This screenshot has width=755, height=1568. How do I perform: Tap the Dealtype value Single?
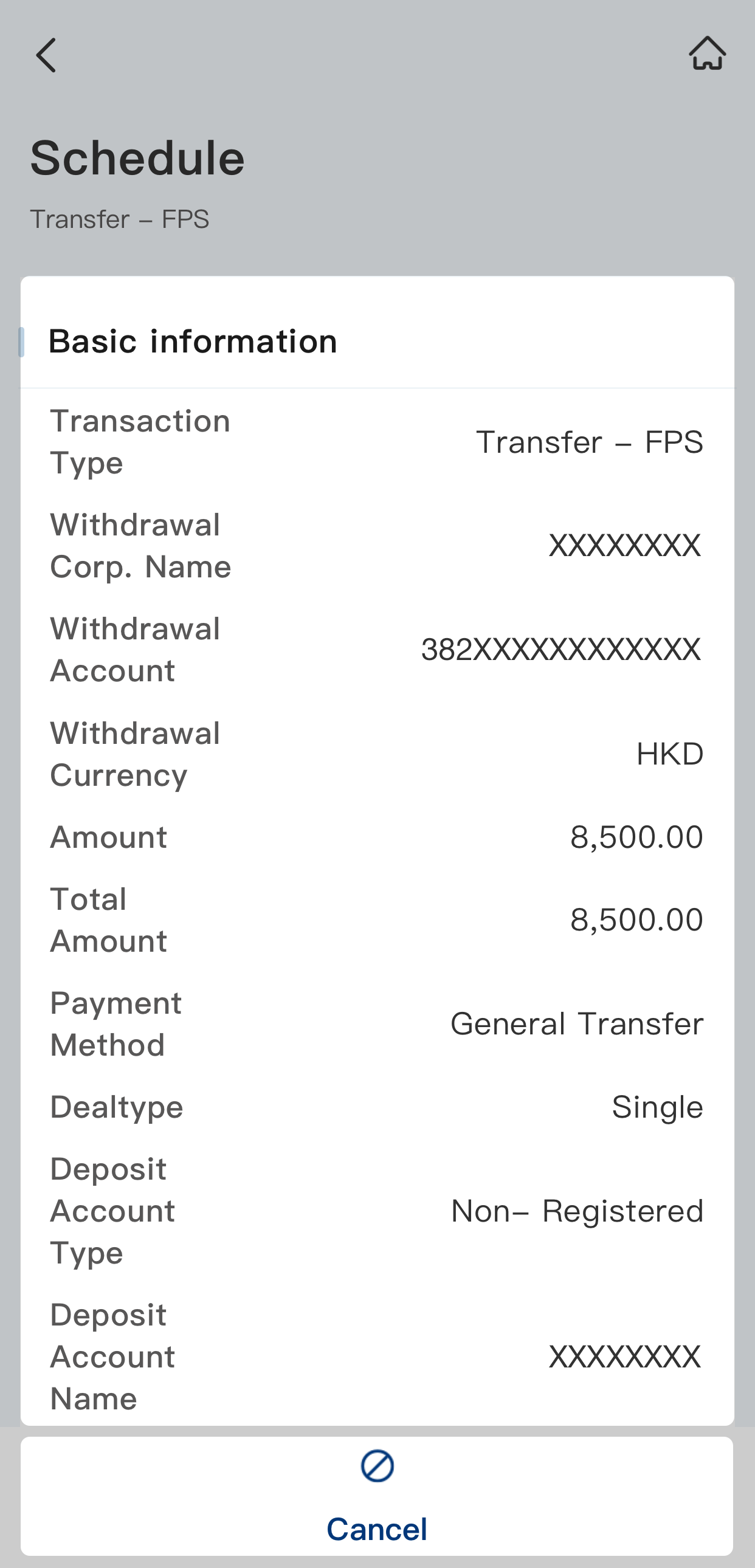click(657, 1107)
